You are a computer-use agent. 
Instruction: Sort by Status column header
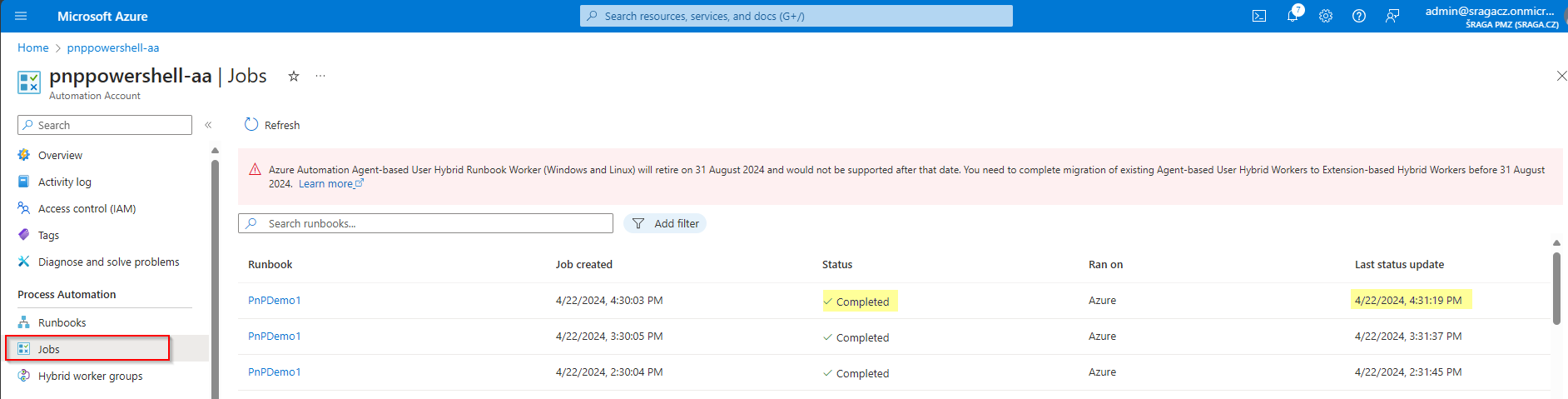pyautogui.click(x=837, y=264)
